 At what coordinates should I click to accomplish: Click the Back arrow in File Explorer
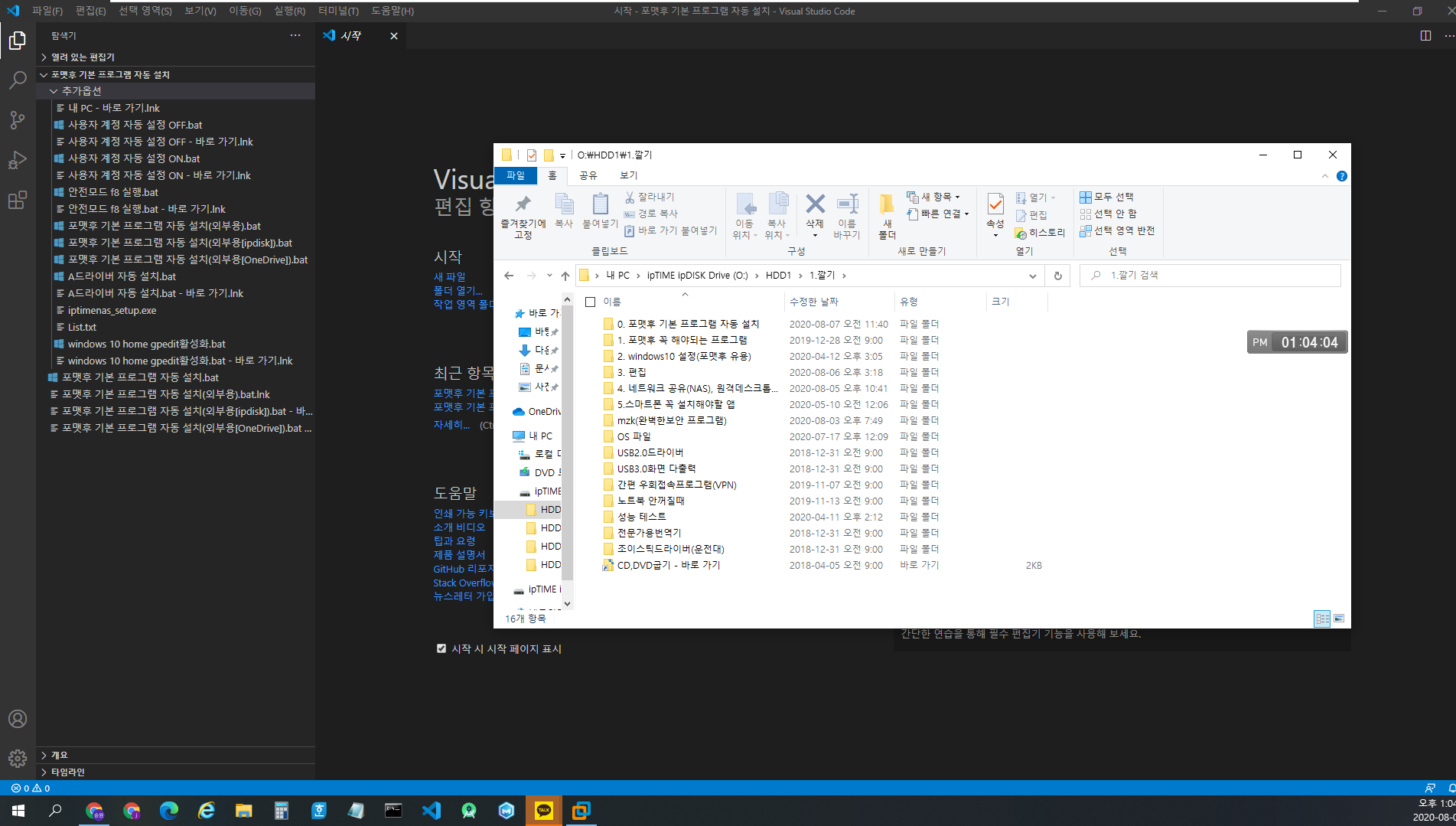[x=510, y=276]
